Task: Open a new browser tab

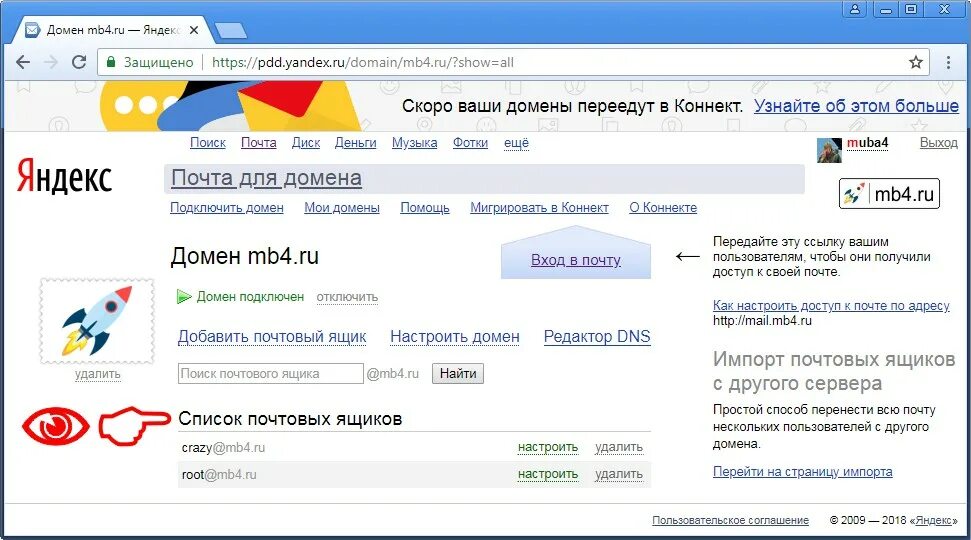Action: point(230,30)
